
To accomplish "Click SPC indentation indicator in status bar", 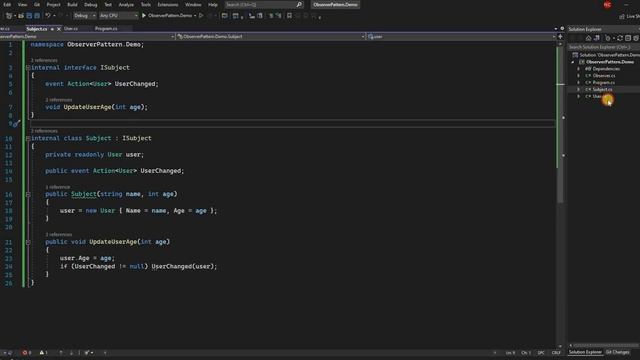I will [x=541, y=353].
